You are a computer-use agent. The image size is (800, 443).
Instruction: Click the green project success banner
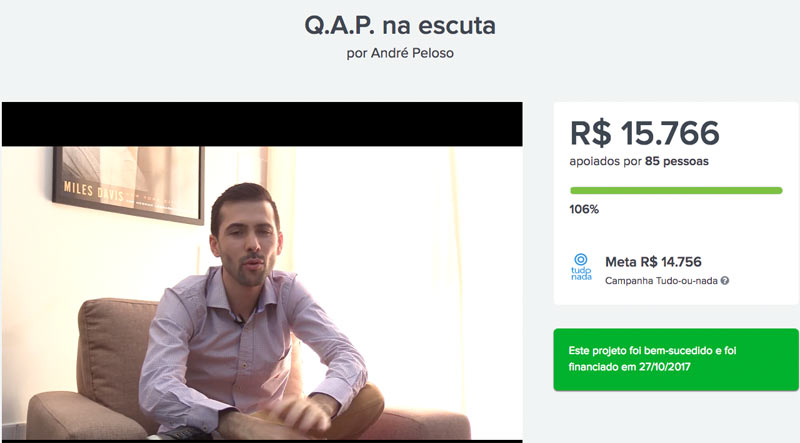pos(676,359)
